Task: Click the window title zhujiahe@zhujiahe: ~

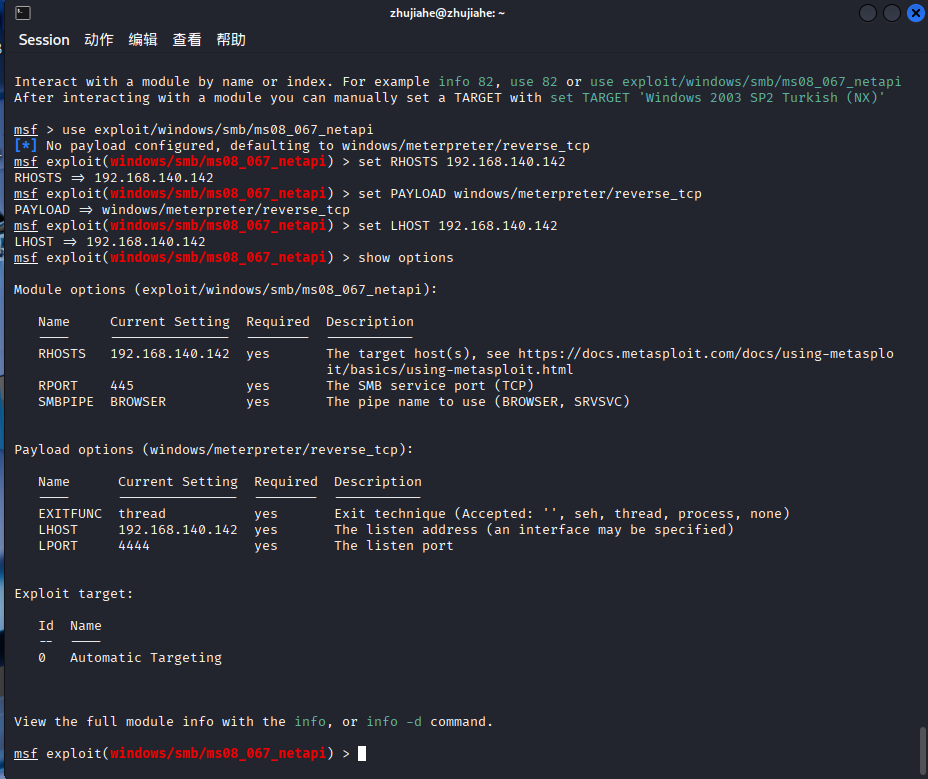Action: (447, 13)
